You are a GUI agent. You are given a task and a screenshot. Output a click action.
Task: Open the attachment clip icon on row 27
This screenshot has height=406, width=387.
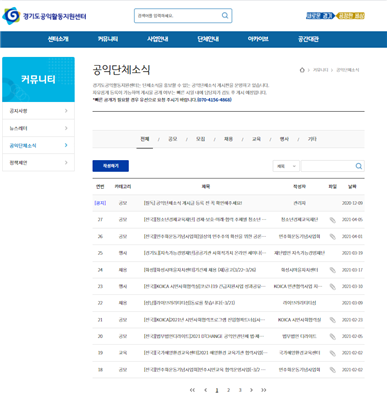click(x=332, y=220)
